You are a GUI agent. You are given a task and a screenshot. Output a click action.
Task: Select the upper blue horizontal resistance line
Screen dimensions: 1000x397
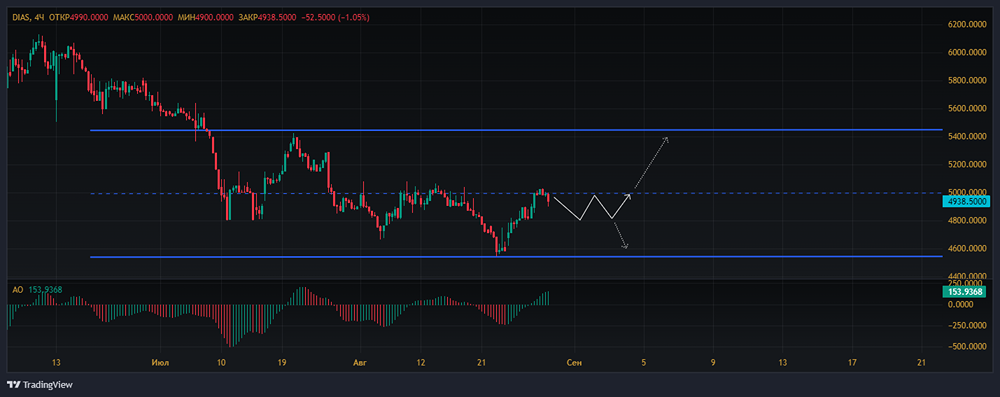[x=516, y=130]
